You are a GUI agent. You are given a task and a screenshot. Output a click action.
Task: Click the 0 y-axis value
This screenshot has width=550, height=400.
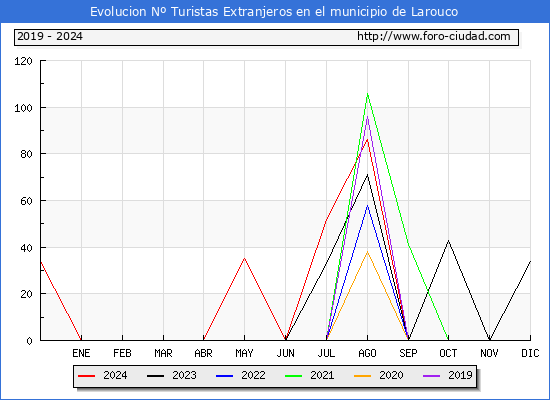click(x=29, y=341)
